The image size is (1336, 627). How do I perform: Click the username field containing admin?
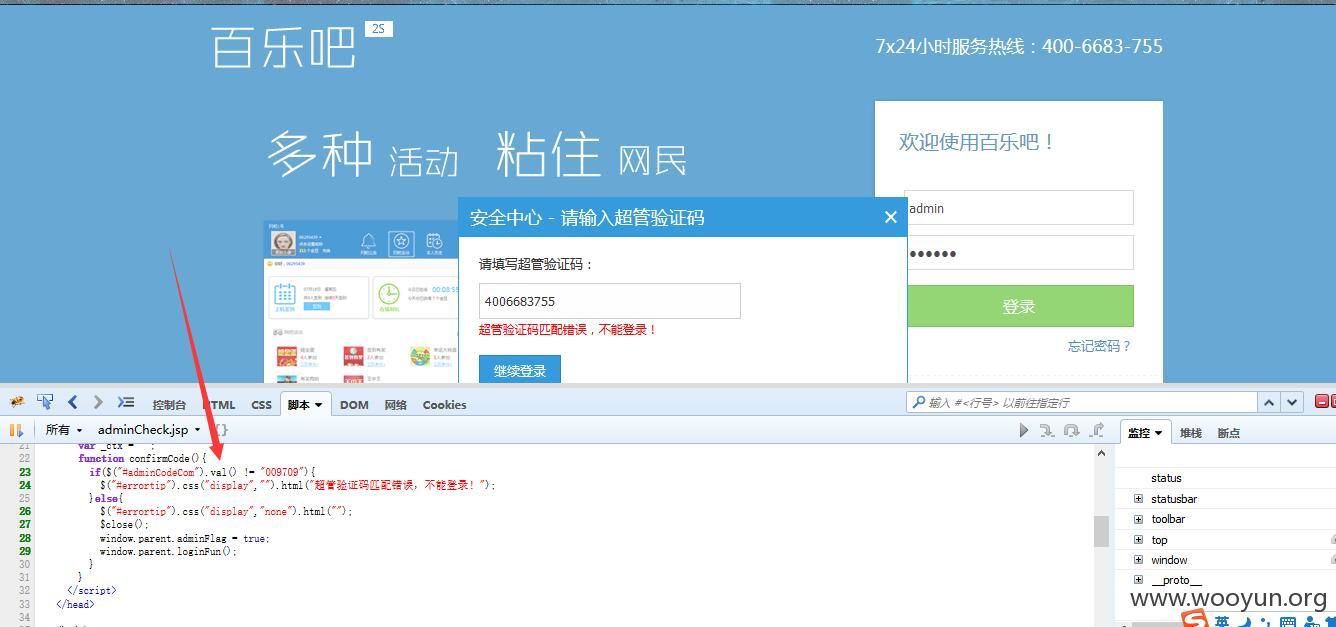(1019, 208)
